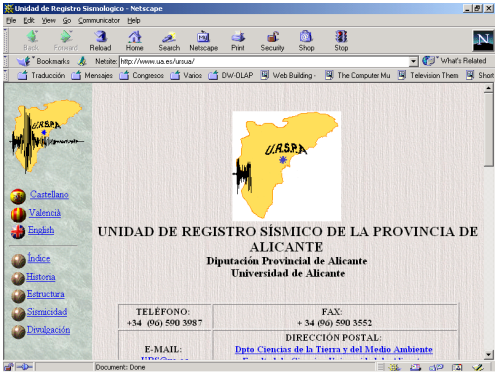Open the Search toolbar button
The image size is (498, 375).
click(169, 41)
